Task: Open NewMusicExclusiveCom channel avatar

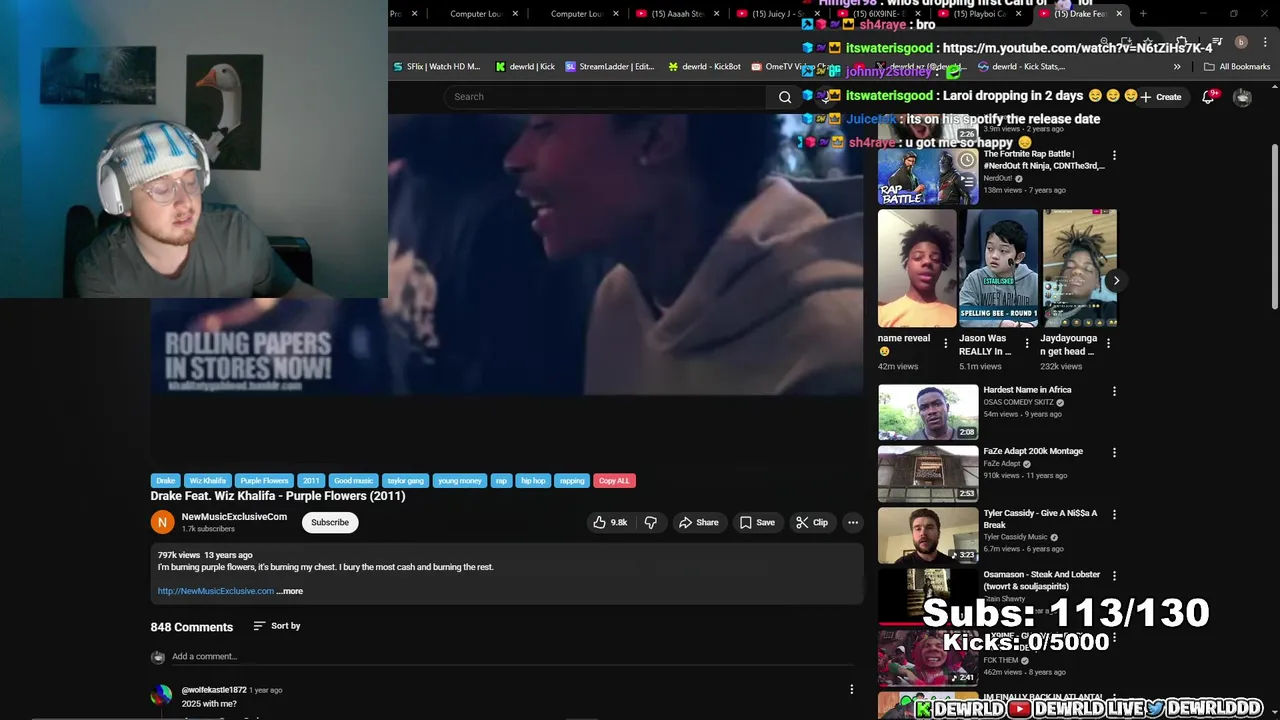Action: tap(162, 522)
